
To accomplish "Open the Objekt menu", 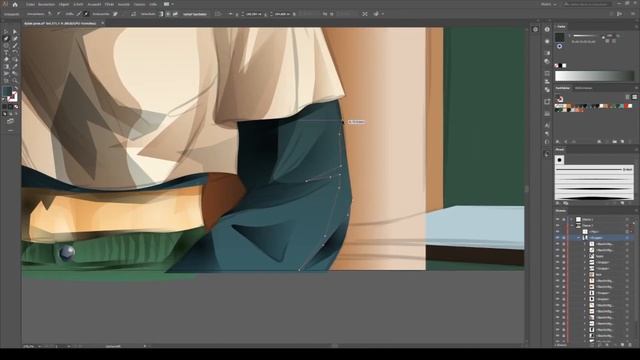I will tap(64, 4).
